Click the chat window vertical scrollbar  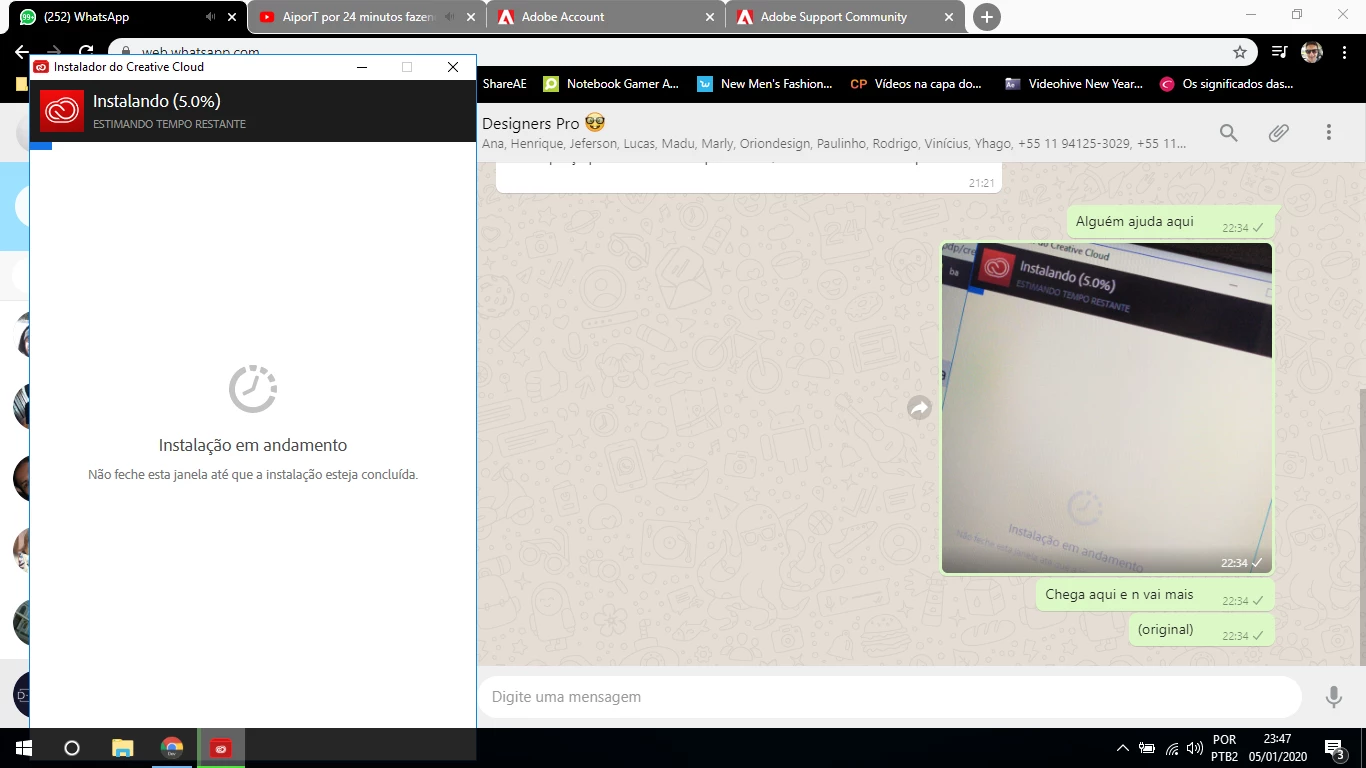pos(1362,525)
